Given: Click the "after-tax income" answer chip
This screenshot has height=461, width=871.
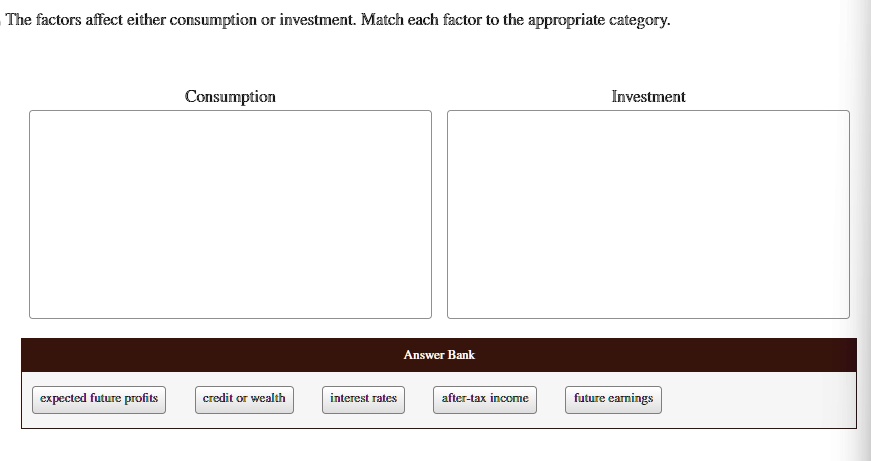Looking at the screenshot, I should pyautogui.click(x=485, y=400).
